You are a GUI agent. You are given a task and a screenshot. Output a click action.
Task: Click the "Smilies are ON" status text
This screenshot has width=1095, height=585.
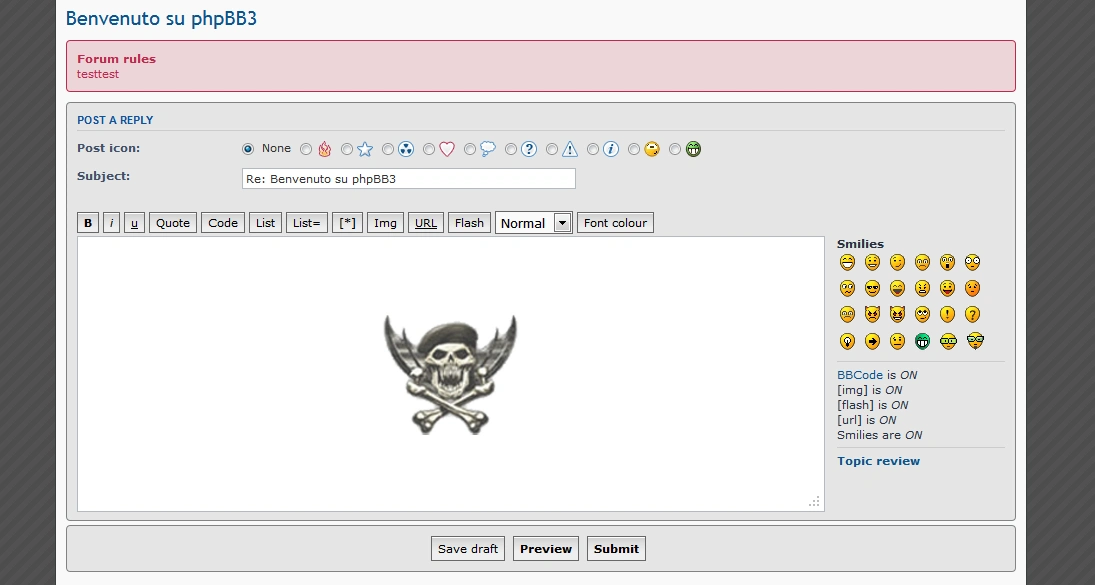click(x=880, y=435)
